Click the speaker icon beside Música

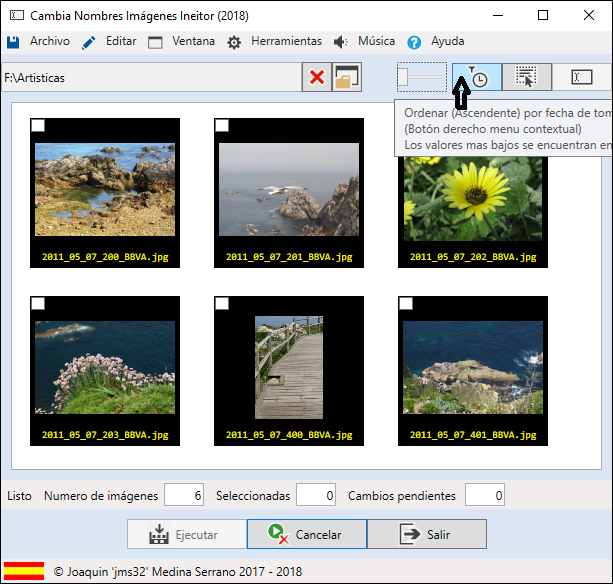341,42
